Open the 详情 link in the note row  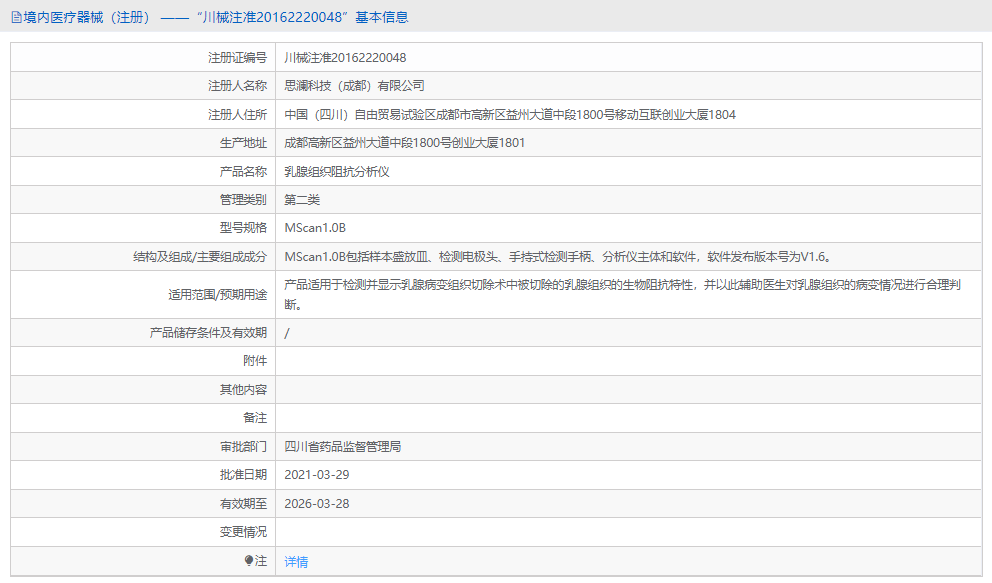[x=296, y=561]
